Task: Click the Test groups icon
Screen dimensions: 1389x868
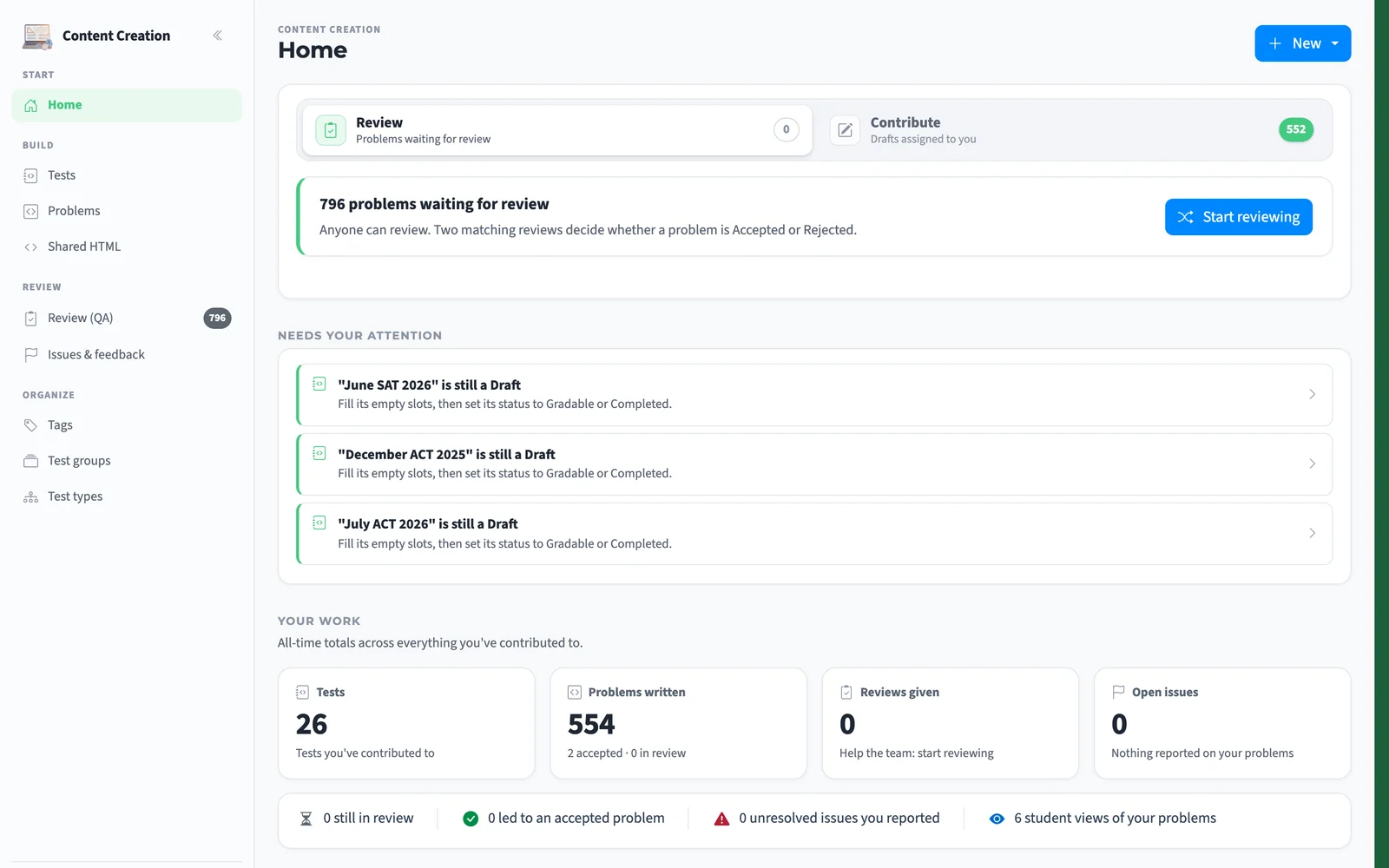Action: [x=31, y=461]
